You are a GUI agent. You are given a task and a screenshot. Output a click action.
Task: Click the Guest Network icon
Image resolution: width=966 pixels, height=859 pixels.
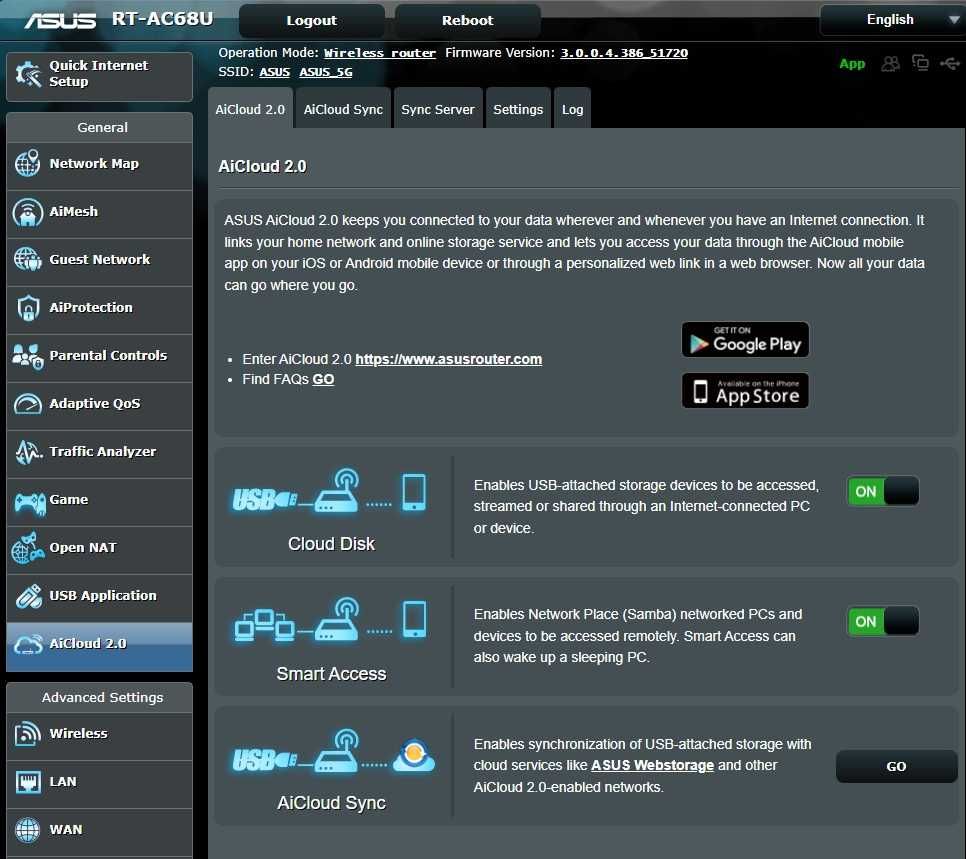[x=28, y=259]
